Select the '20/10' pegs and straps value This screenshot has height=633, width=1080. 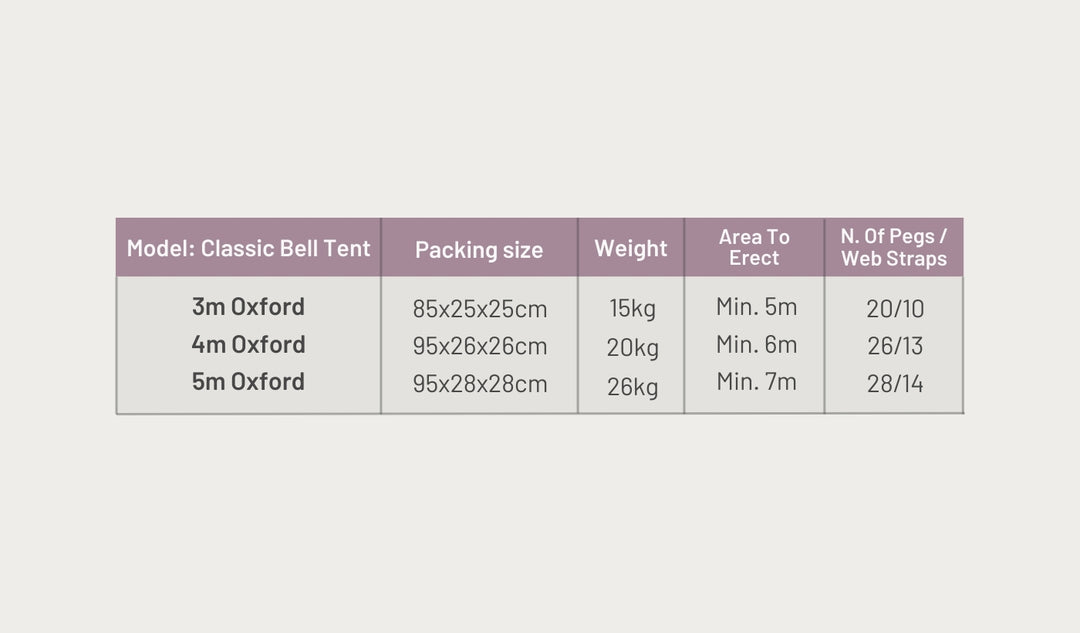point(895,309)
